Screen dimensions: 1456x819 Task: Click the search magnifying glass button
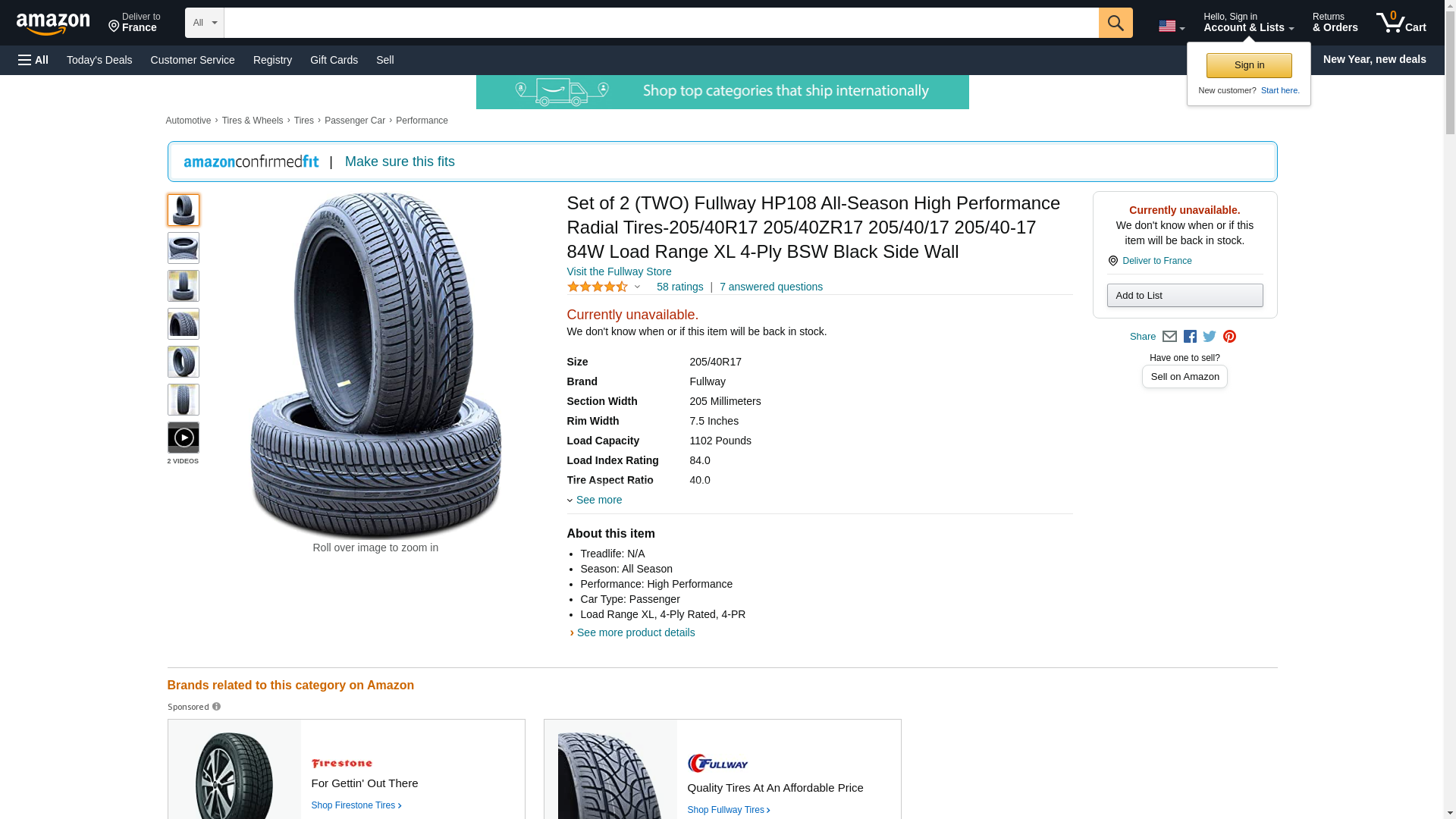point(1115,23)
